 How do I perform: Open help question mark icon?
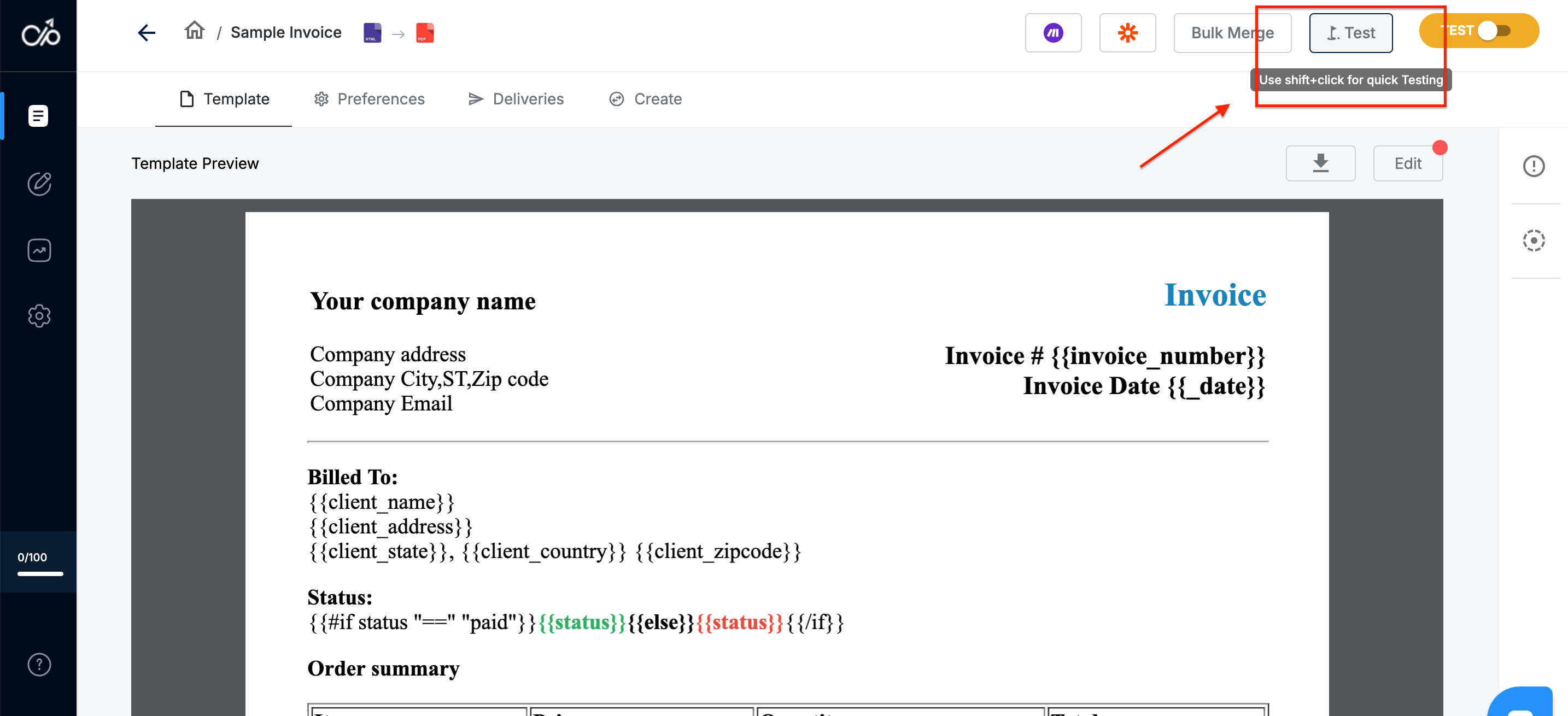39,664
